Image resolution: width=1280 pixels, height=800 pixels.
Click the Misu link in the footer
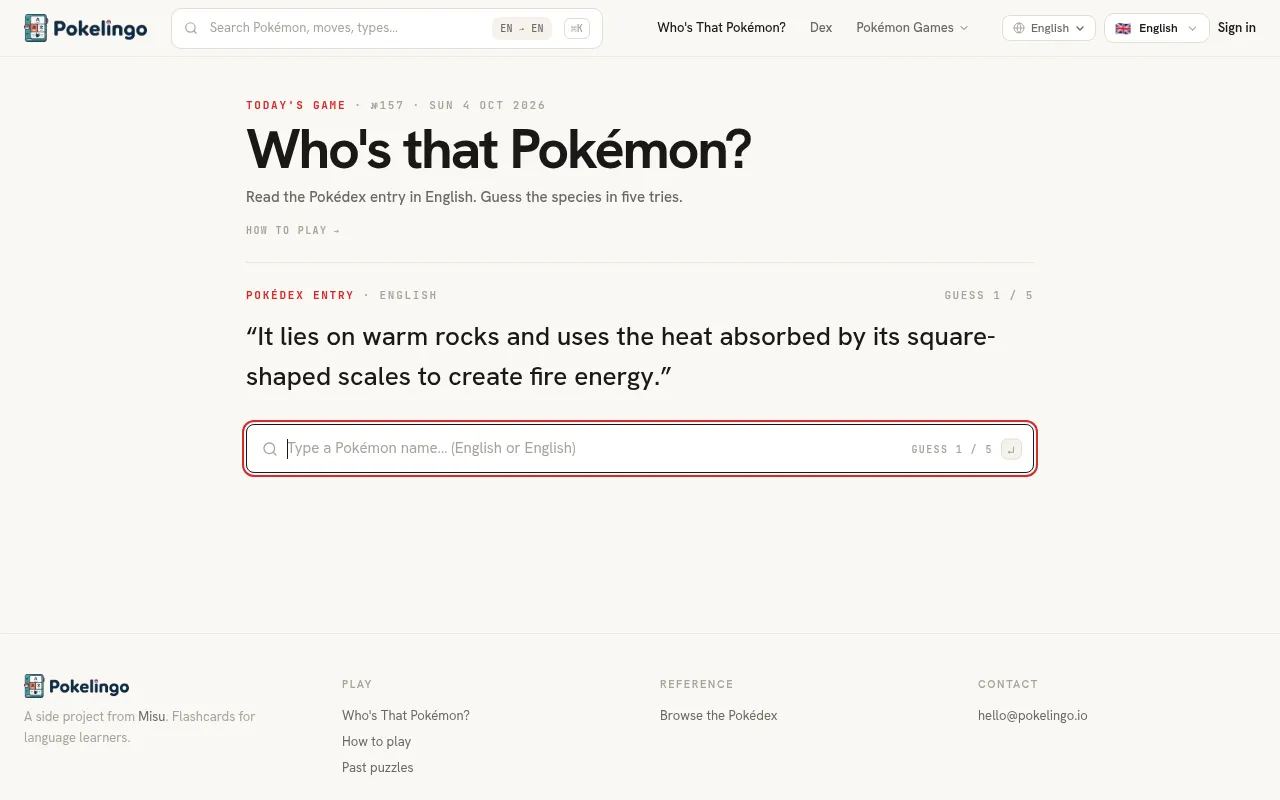click(151, 716)
